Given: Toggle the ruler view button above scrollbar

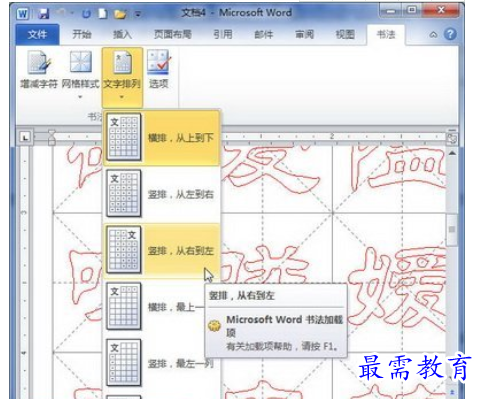Looking at the screenshot, I should [x=452, y=137].
